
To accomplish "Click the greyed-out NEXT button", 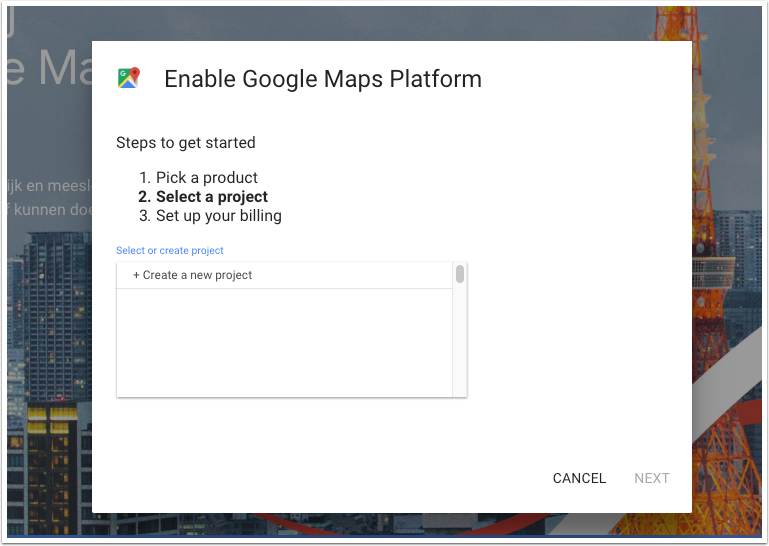I will 651,478.
